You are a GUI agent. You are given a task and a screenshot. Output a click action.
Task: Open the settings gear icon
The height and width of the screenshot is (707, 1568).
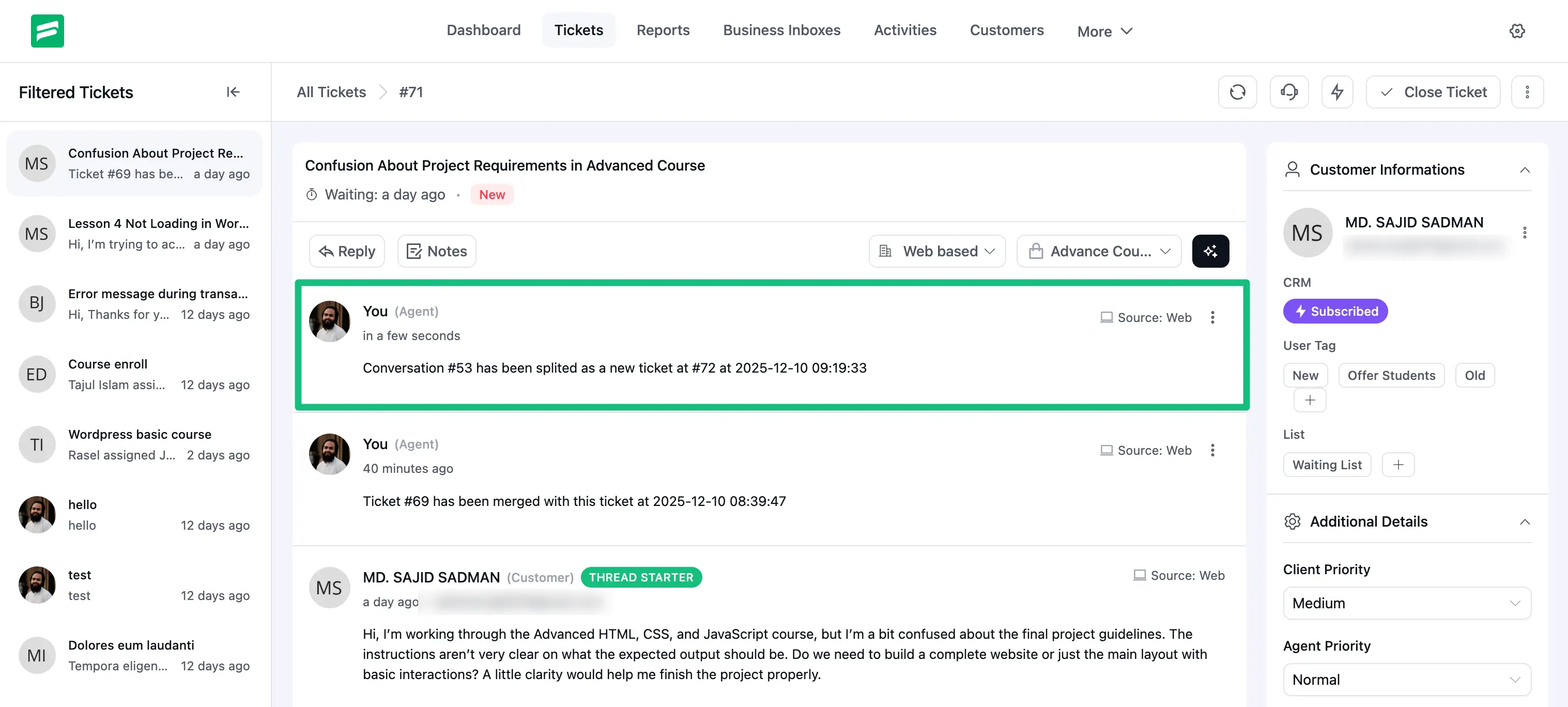[1516, 31]
